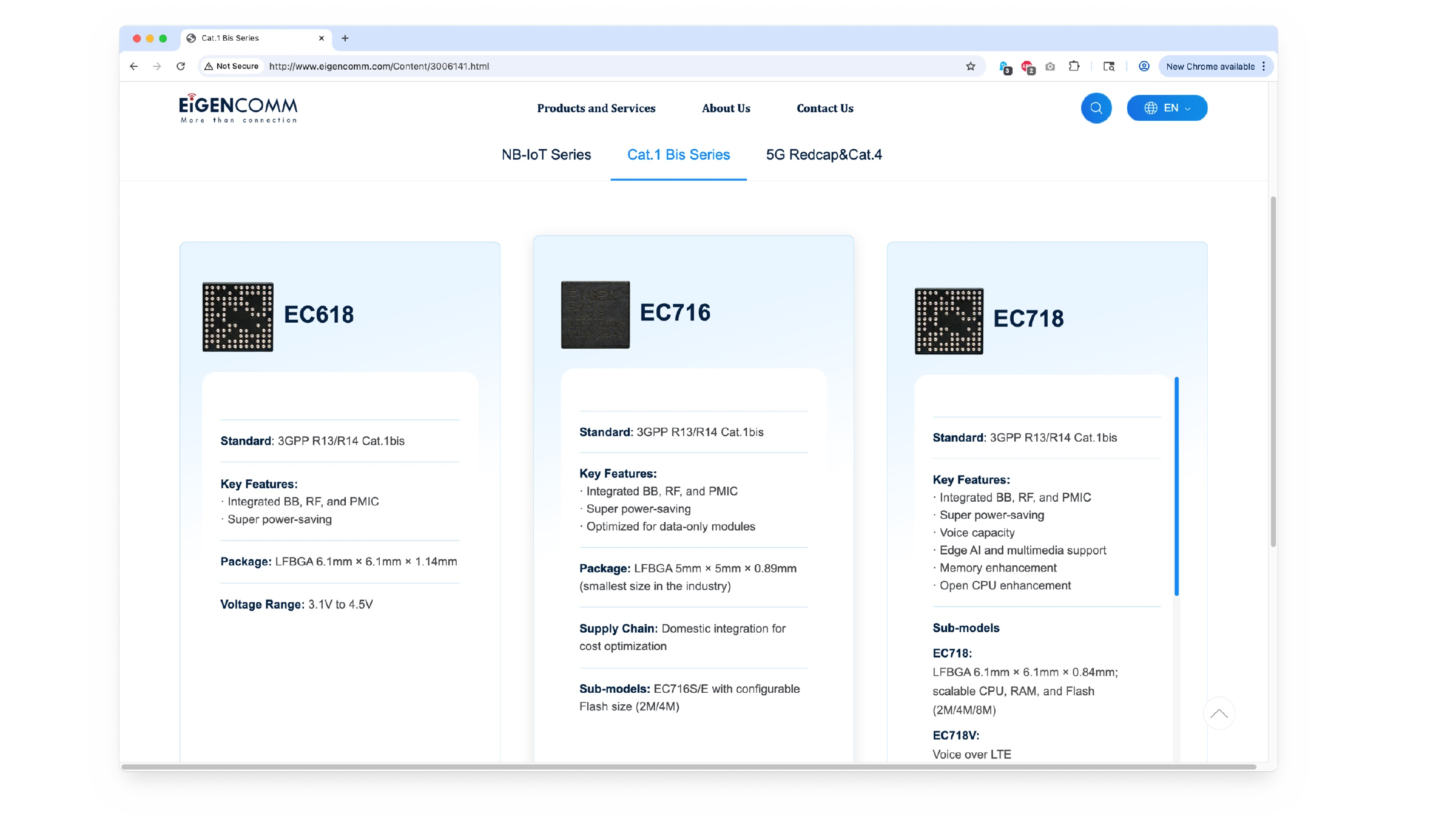Click the EC718 card blue scrollbar
Image resolution: width=1456 pixels, height=819 pixels.
[1176, 486]
